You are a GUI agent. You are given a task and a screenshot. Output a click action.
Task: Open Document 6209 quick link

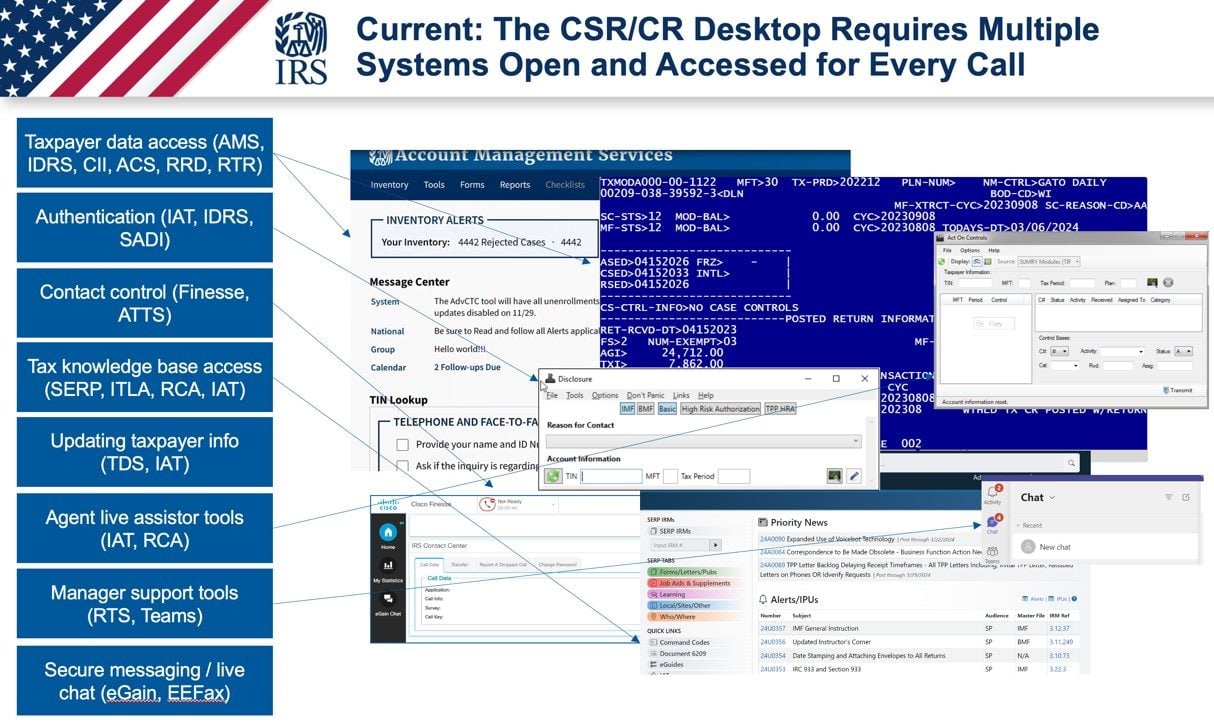click(683, 653)
